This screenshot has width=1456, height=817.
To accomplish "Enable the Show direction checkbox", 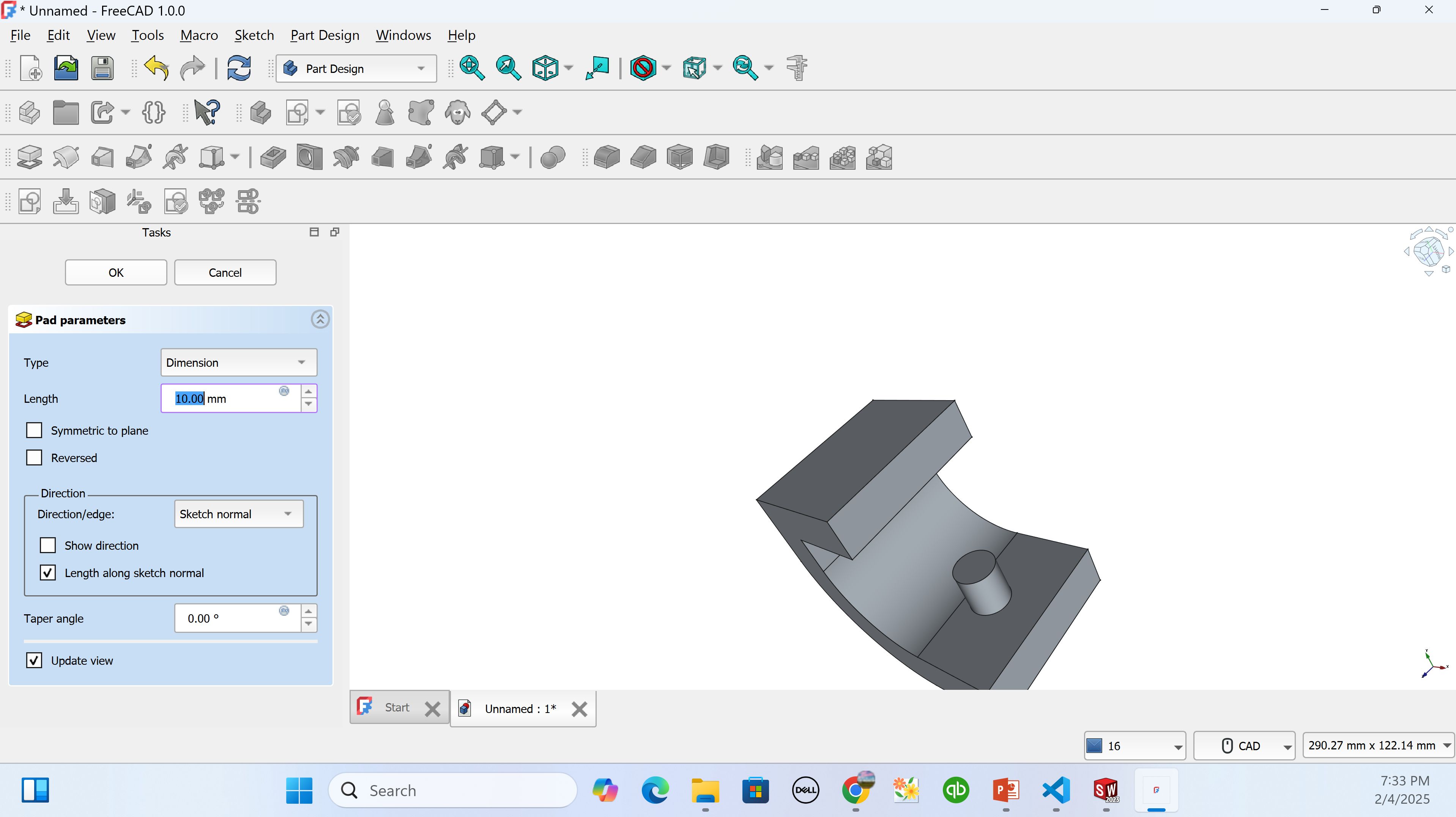I will [x=48, y=545].
